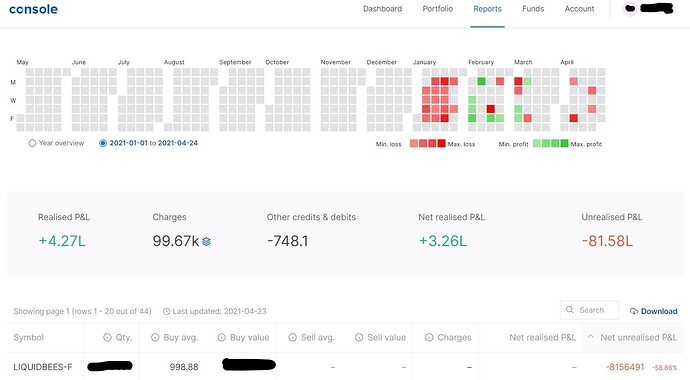Click the info icon beside Qty.
The height and width of the screenshot is (380, 690).
pos(107,337)
